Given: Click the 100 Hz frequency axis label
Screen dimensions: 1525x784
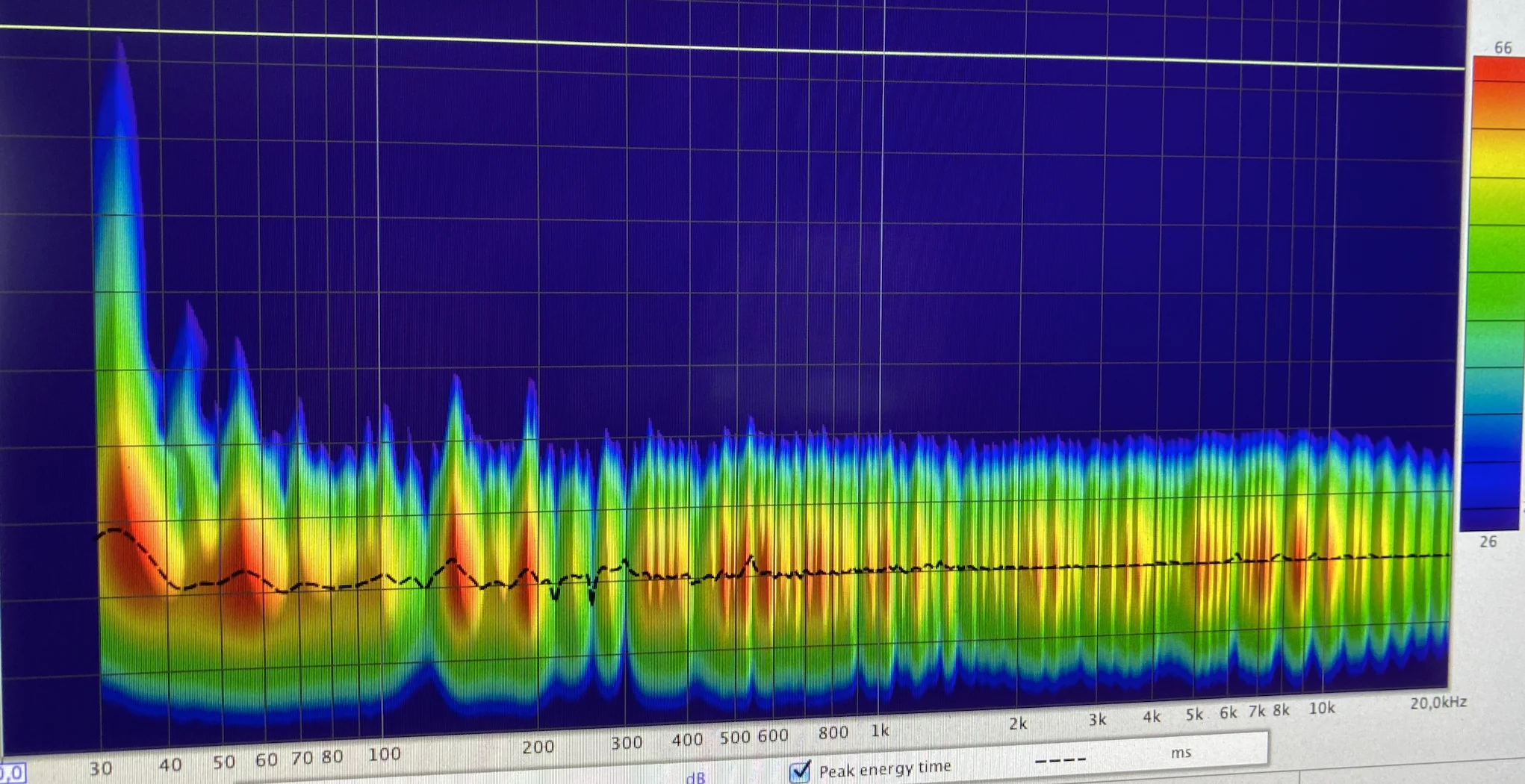Looking at the screenshot, I should (385, 754).
